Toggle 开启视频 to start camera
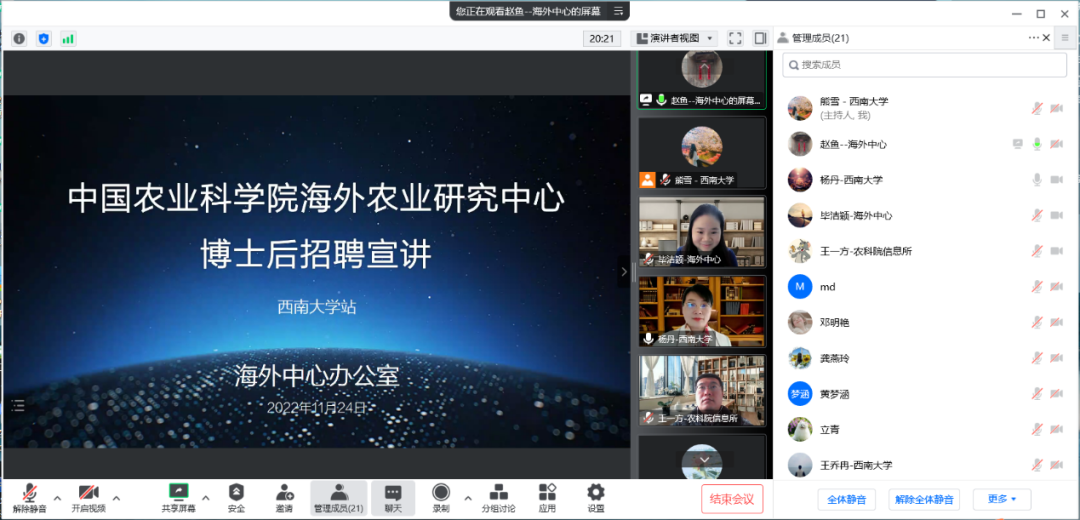Image resolution: width=1080 pixels, height=520 pixels. [88, 492]
